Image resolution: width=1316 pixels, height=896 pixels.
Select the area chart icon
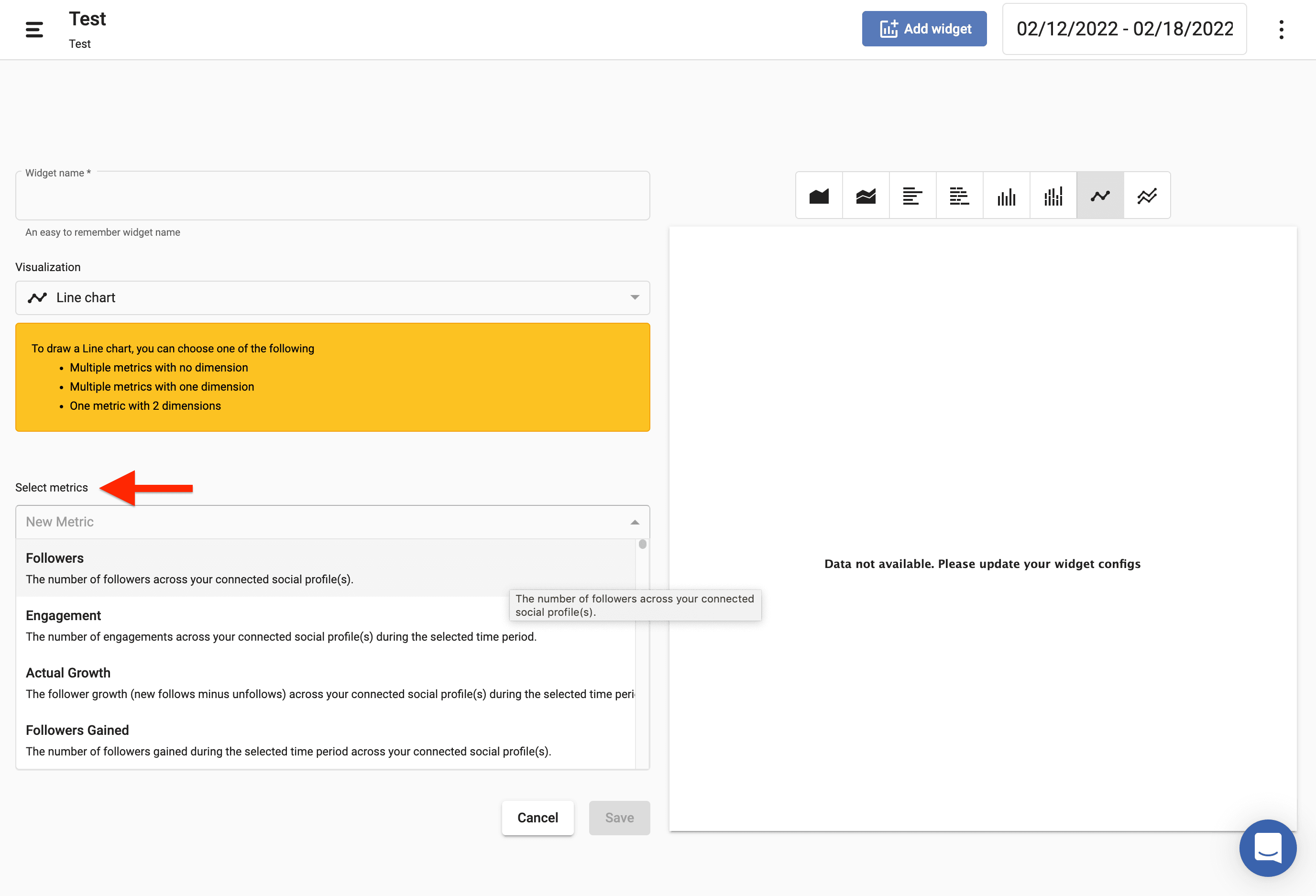coord(818,196)
